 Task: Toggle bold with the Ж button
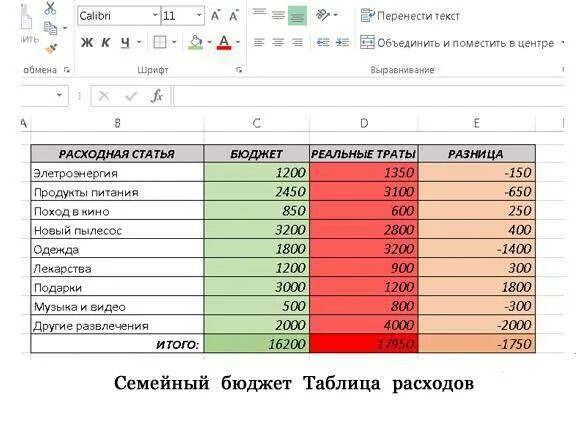click(87, 42)
